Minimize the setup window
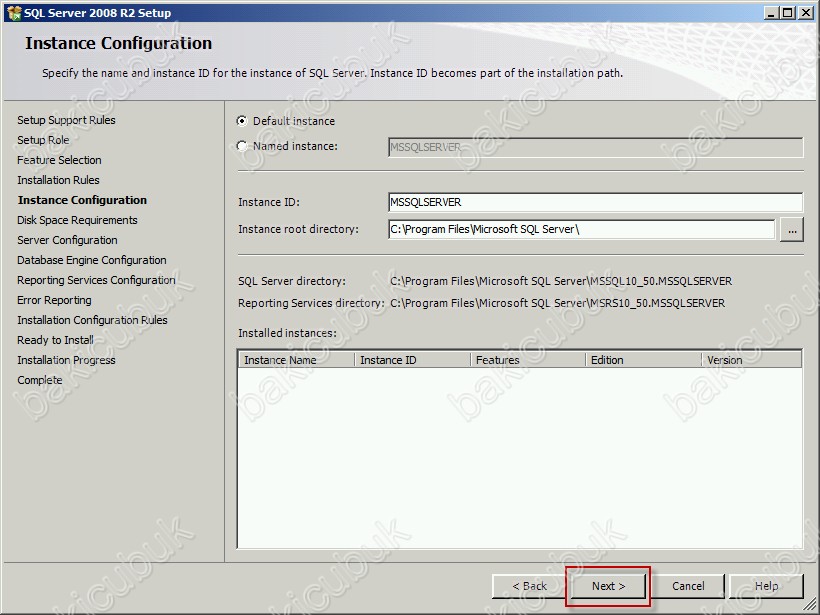Image resolution: width=820 pixels, height=615 pixels. coord(771,13)
